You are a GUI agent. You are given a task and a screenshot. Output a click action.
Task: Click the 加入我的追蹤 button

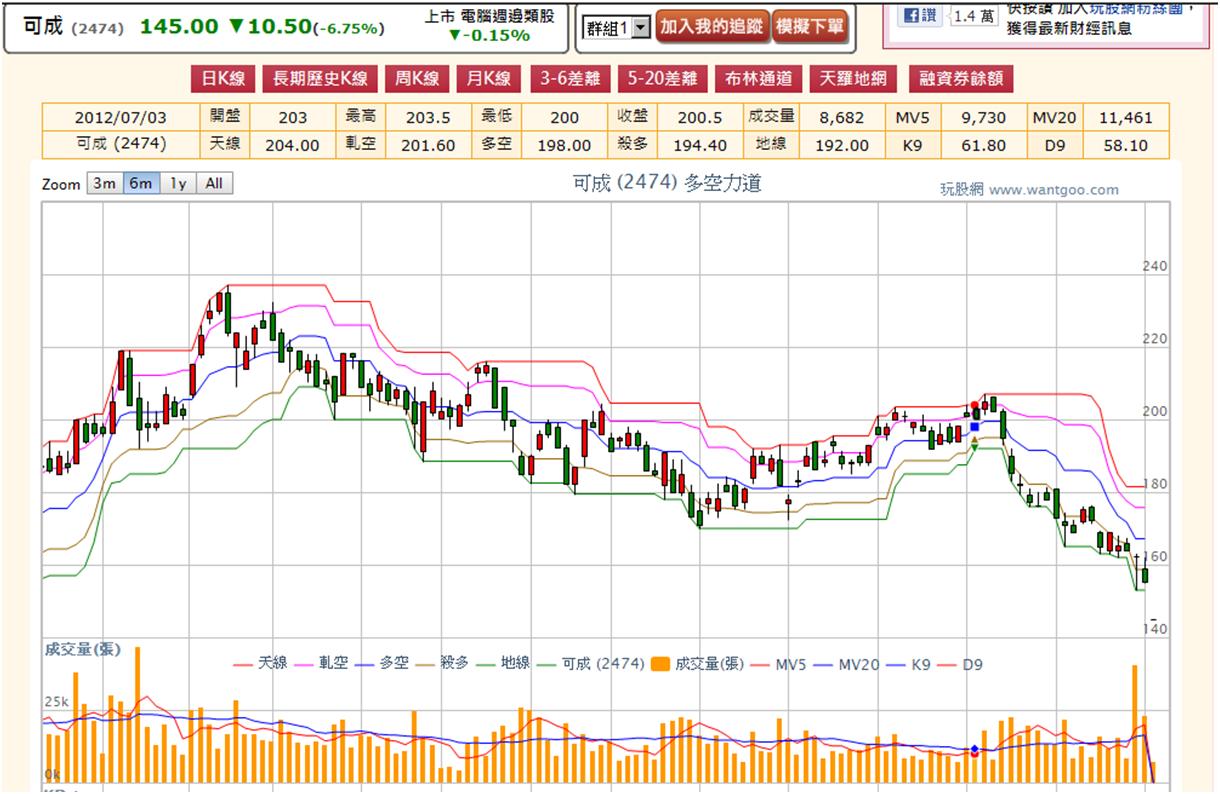tap(712, 28)
